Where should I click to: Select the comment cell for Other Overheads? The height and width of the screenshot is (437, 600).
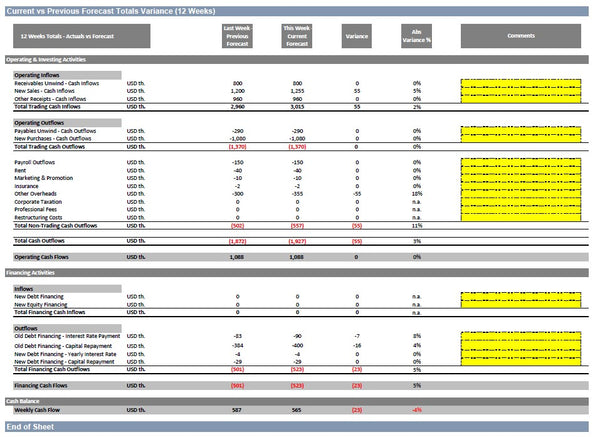(x=521, y=194)
